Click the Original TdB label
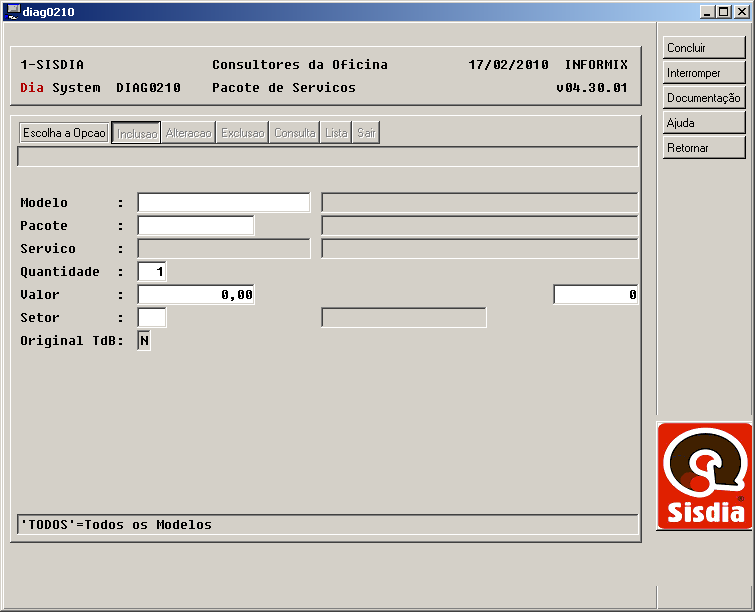 pos(71,341)
